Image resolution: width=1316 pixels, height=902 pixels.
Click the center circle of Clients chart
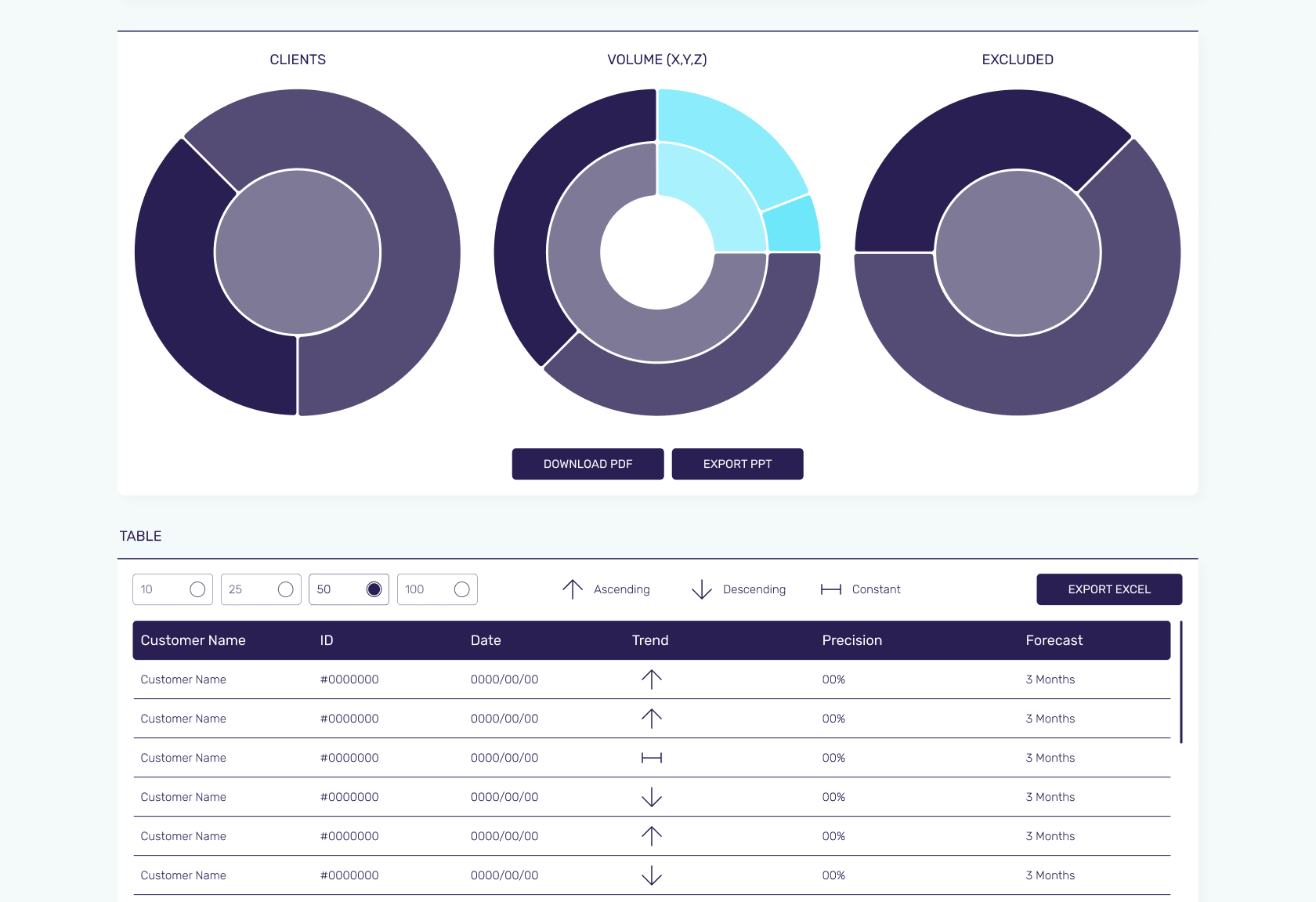(298, 252)
